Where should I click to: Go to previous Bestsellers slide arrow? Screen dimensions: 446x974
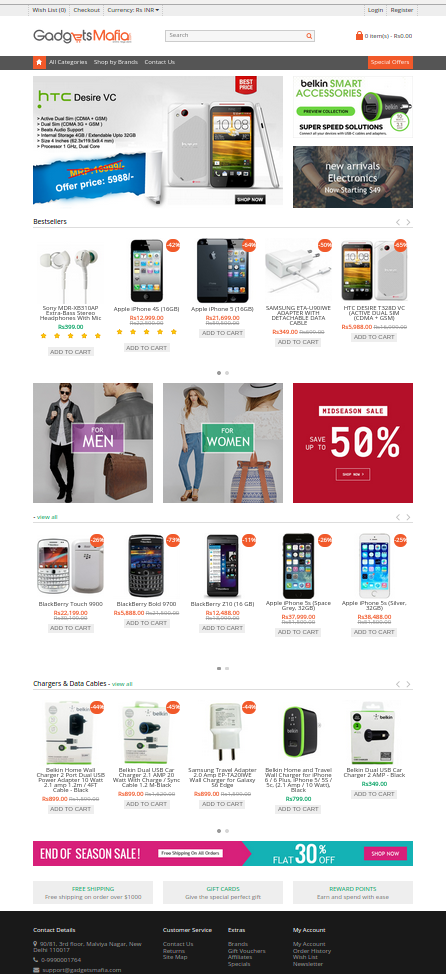(398, 222)
